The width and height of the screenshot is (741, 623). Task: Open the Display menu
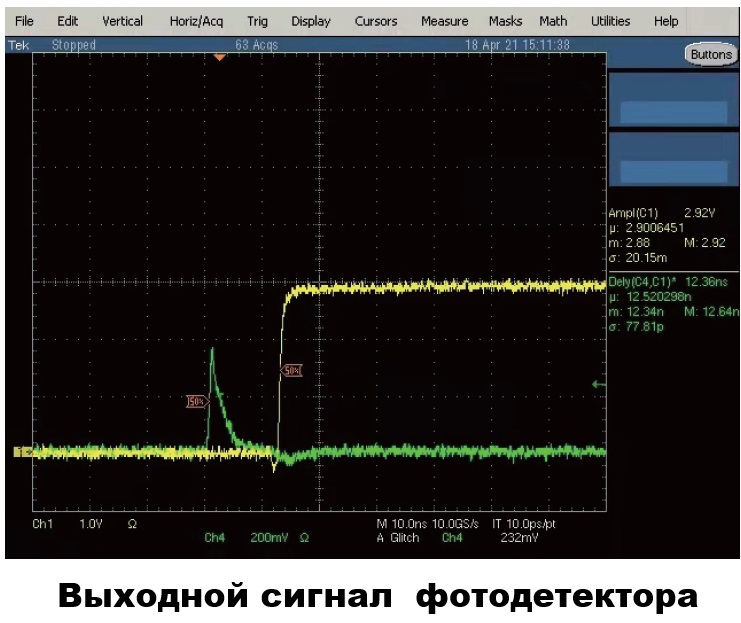point(310,21)
